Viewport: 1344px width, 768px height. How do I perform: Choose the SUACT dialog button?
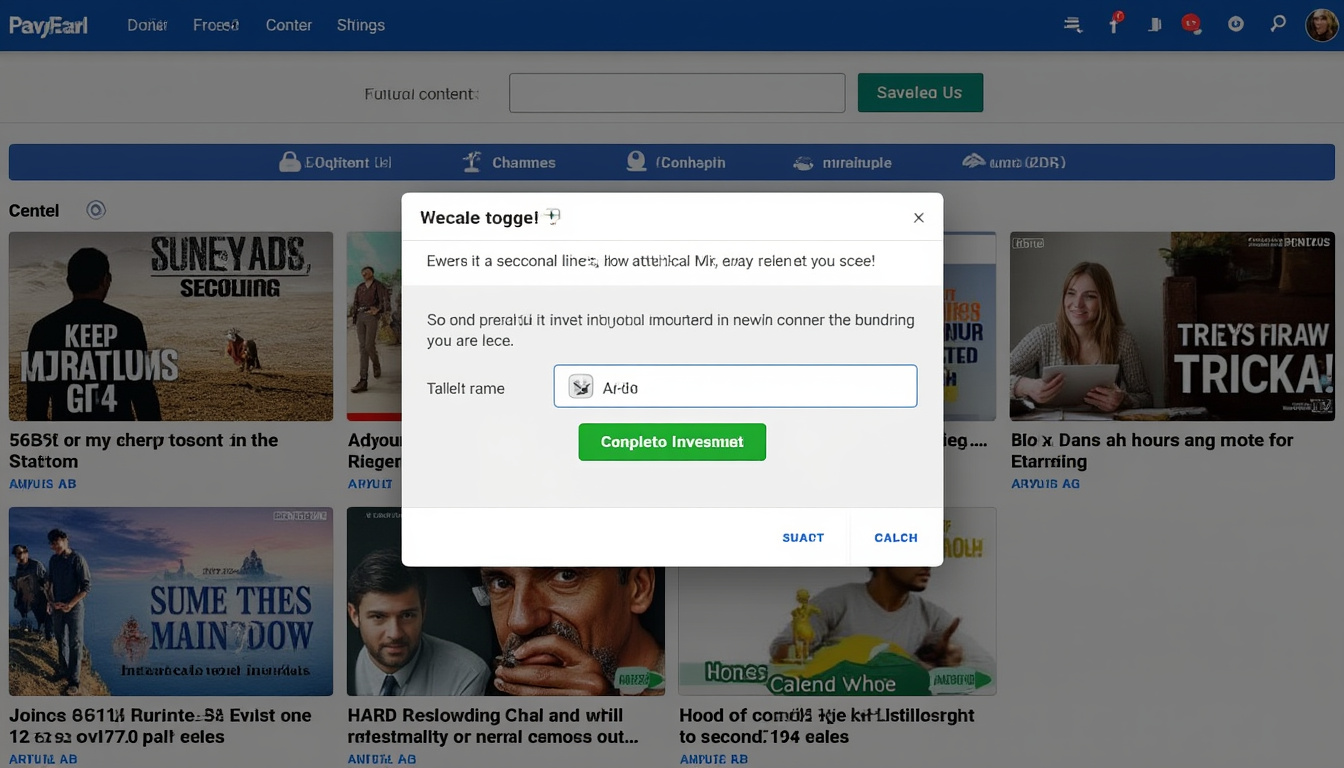803,538
